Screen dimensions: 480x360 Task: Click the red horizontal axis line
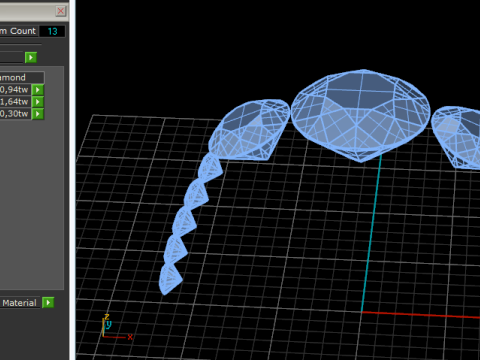point(421,315)
